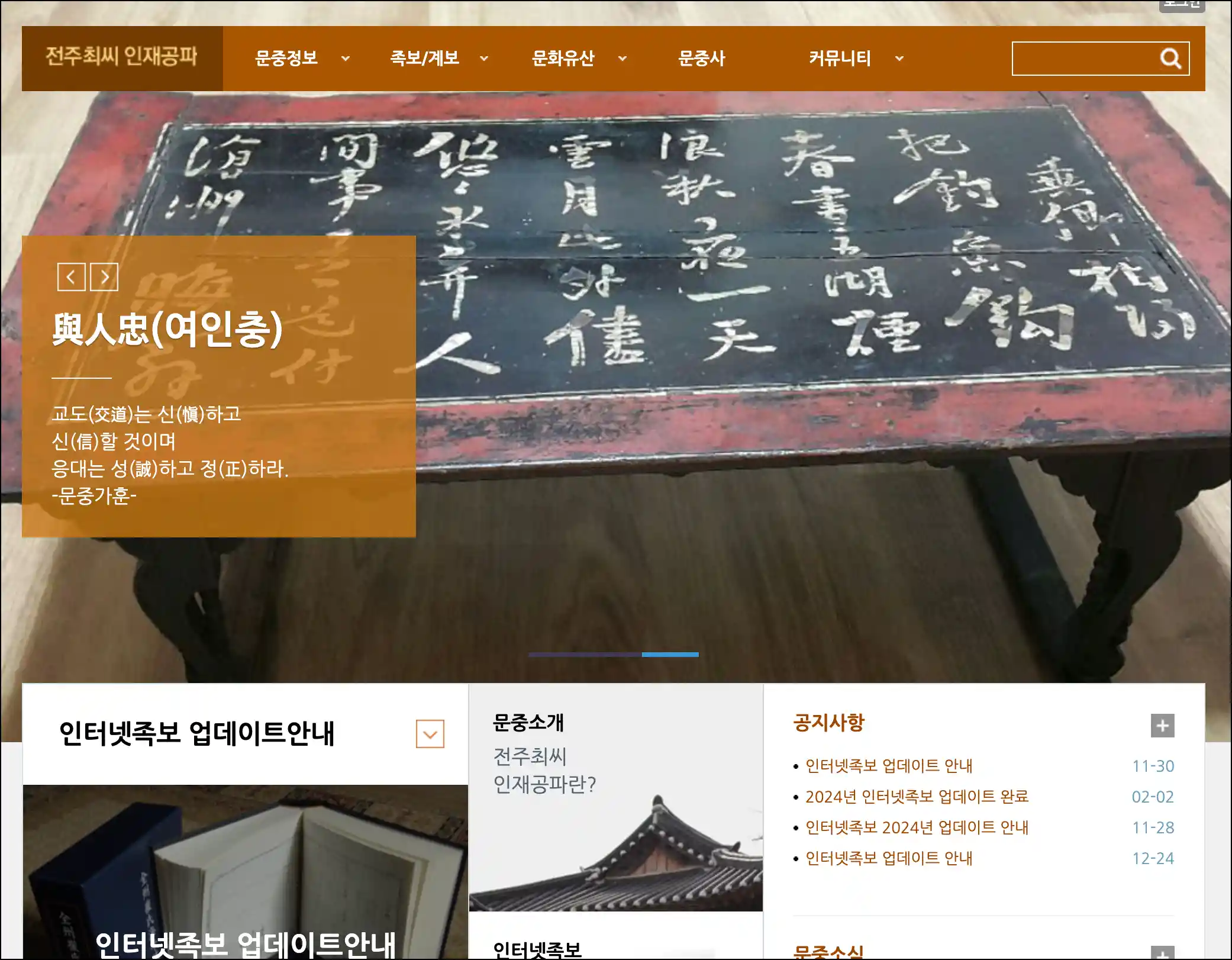Select third active slide indicator bar
The width and height of the screenshot is (1232, 960).
point(670,655)
